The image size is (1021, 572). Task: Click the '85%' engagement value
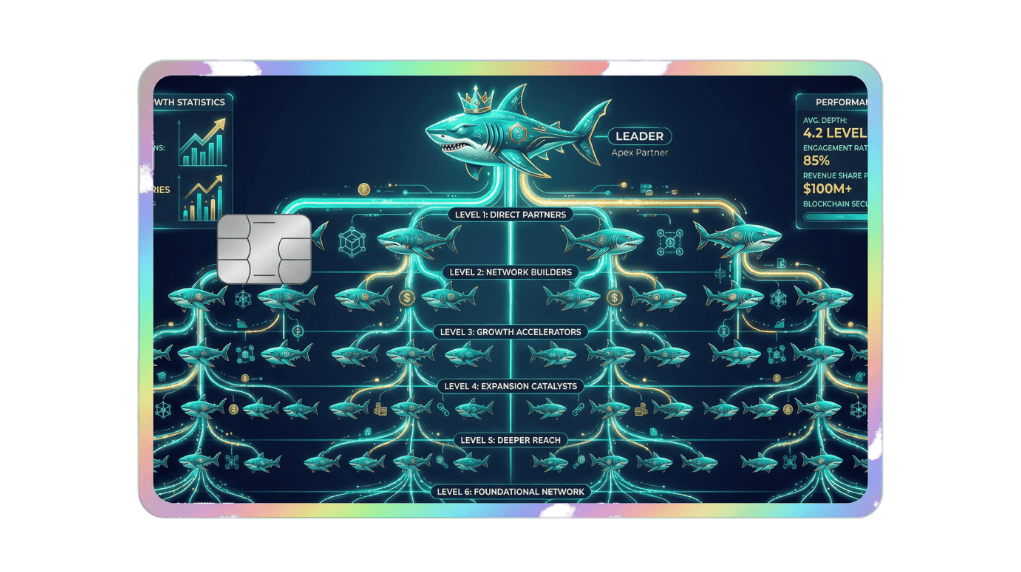click(817, 160)
